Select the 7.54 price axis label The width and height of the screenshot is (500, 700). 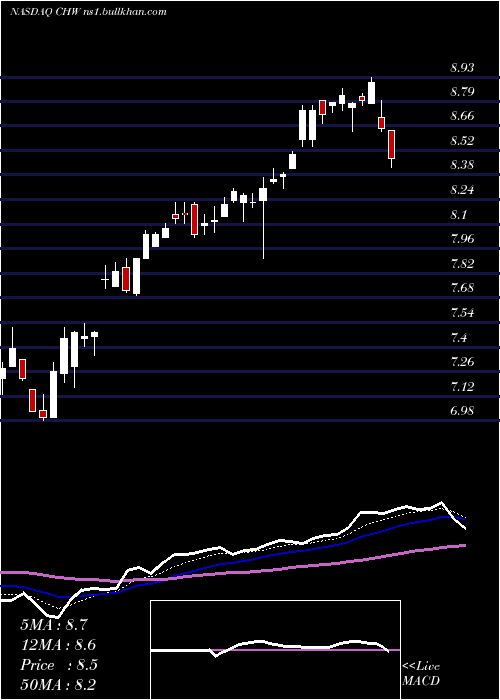(x=462, y=312)
